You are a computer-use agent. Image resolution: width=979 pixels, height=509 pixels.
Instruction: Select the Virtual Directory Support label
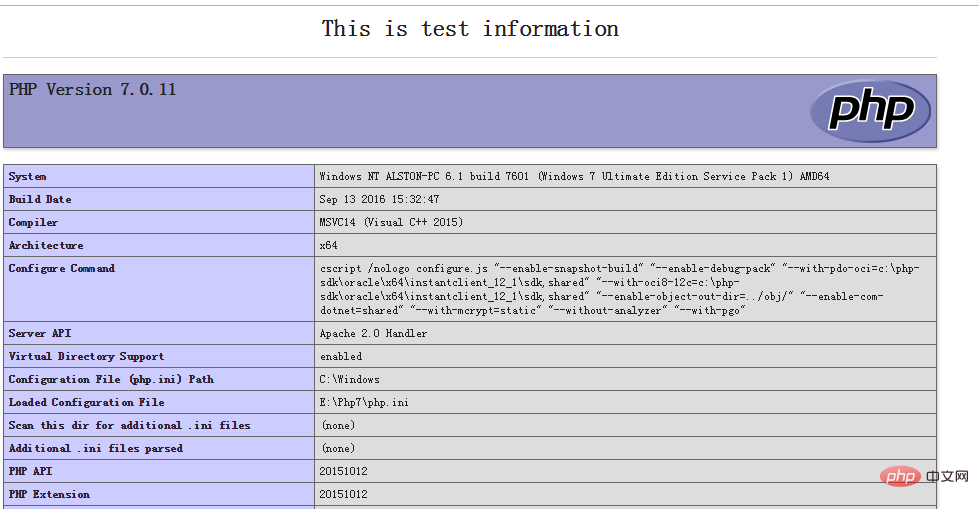coord(86,357)
